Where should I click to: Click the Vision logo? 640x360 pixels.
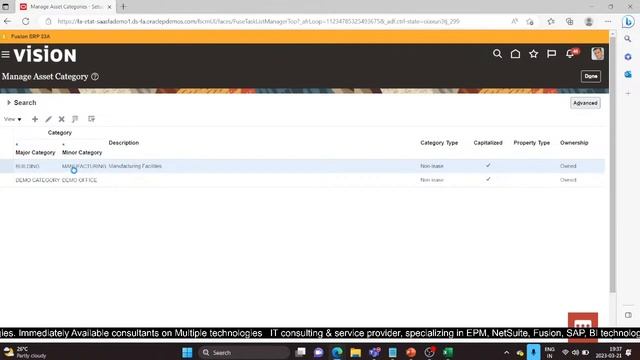pos(45,55)
